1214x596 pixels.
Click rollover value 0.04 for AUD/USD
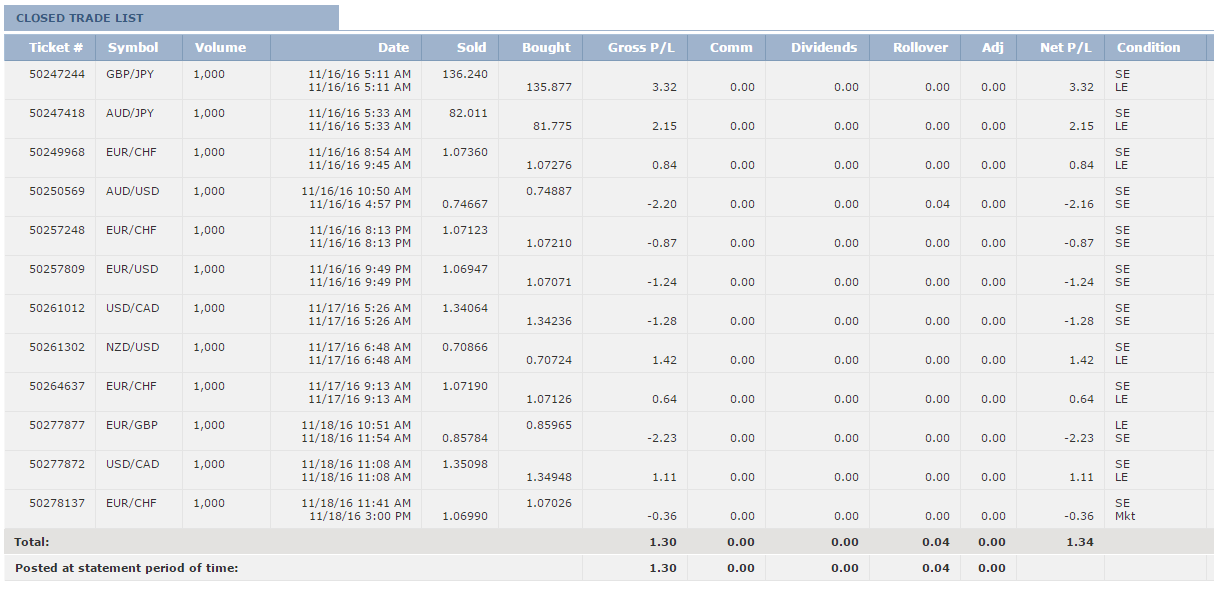937,204
